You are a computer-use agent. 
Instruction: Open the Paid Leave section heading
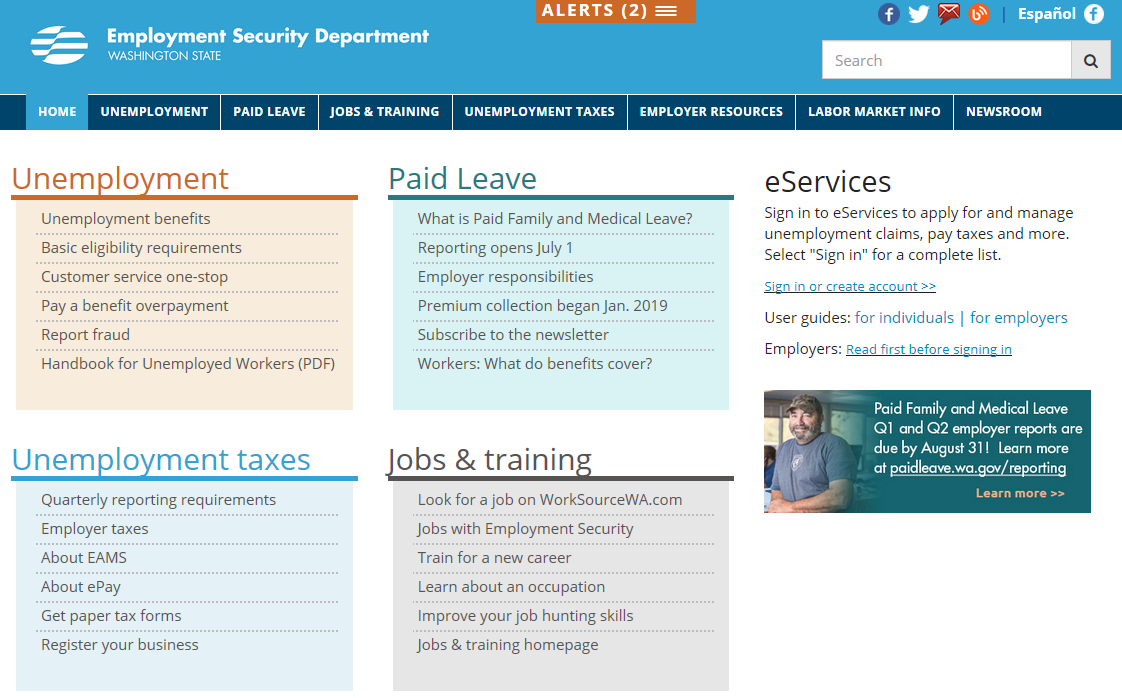click(462, 178)
